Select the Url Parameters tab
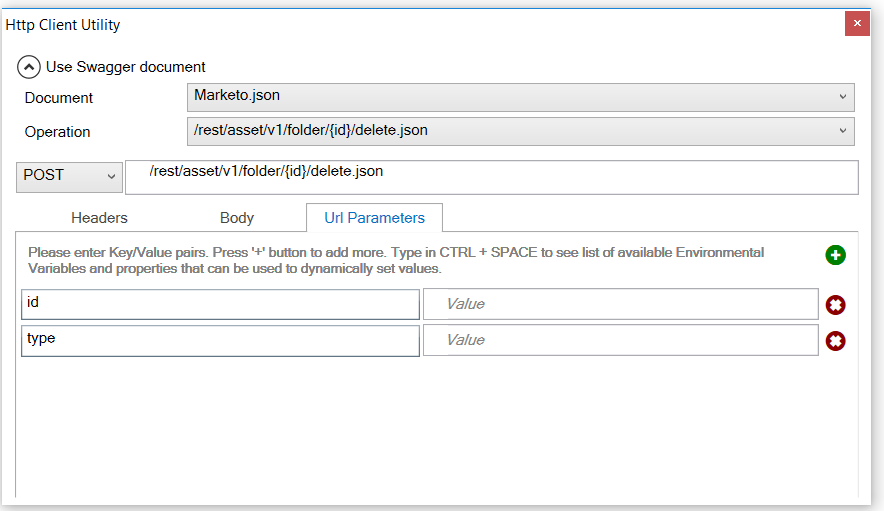The height and width of the screenshot is (511, 884). tap(374, 217)
